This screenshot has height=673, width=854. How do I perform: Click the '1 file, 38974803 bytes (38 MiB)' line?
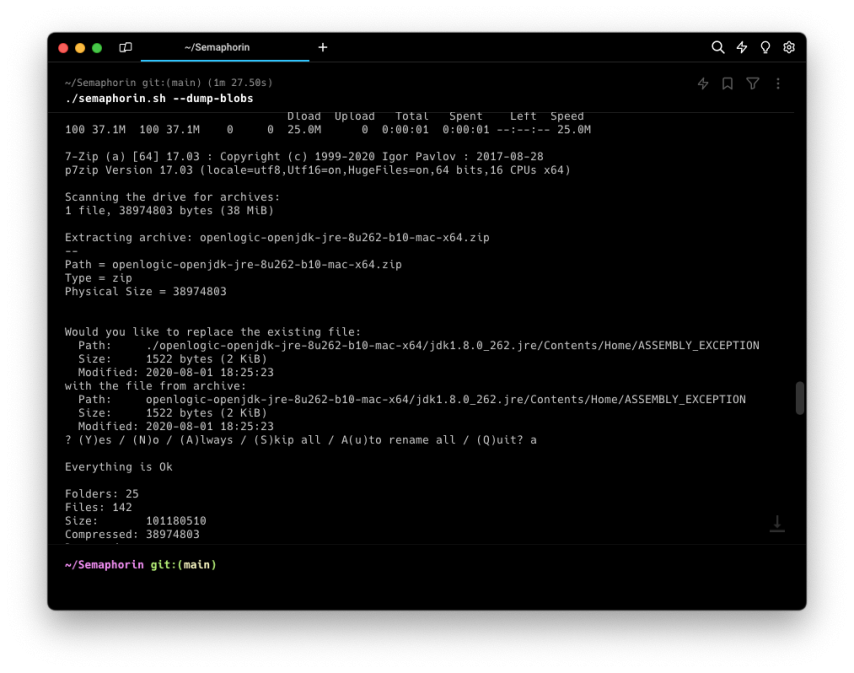[x=169, y=210]
